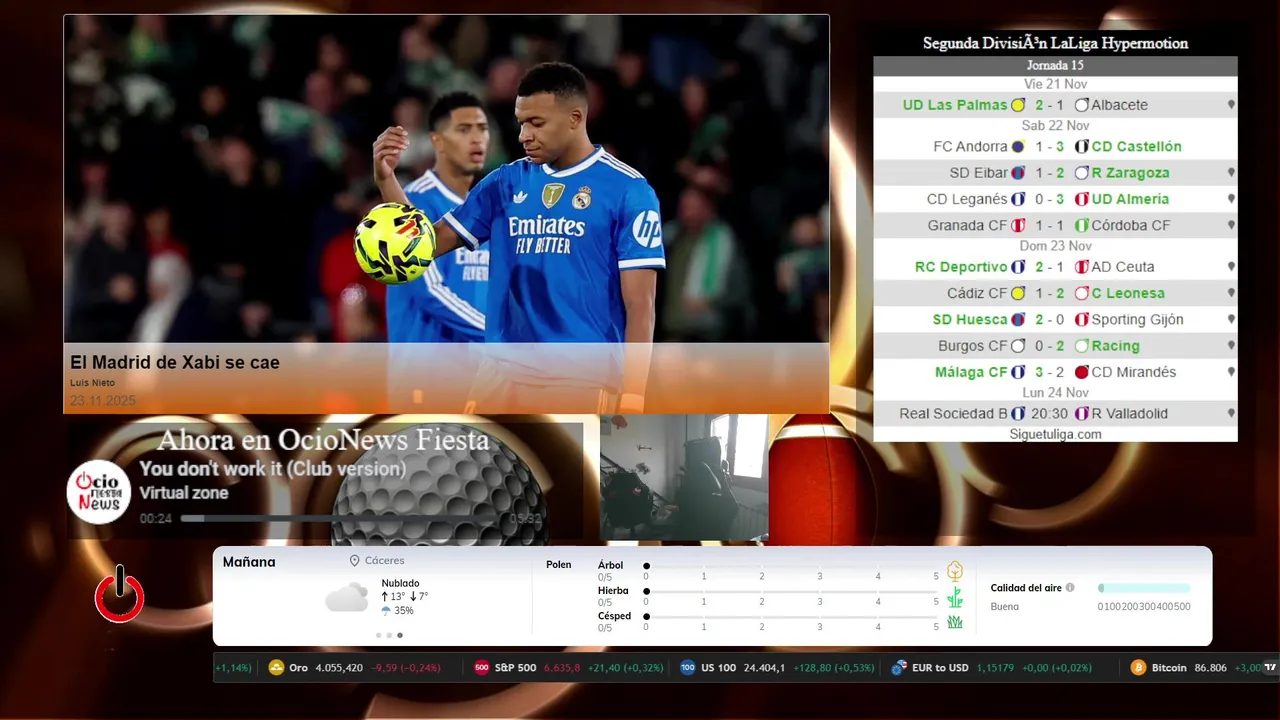The image size is (1280, 720).
Task: Click the Oro price 4.055,420
Action: [339, 668]
